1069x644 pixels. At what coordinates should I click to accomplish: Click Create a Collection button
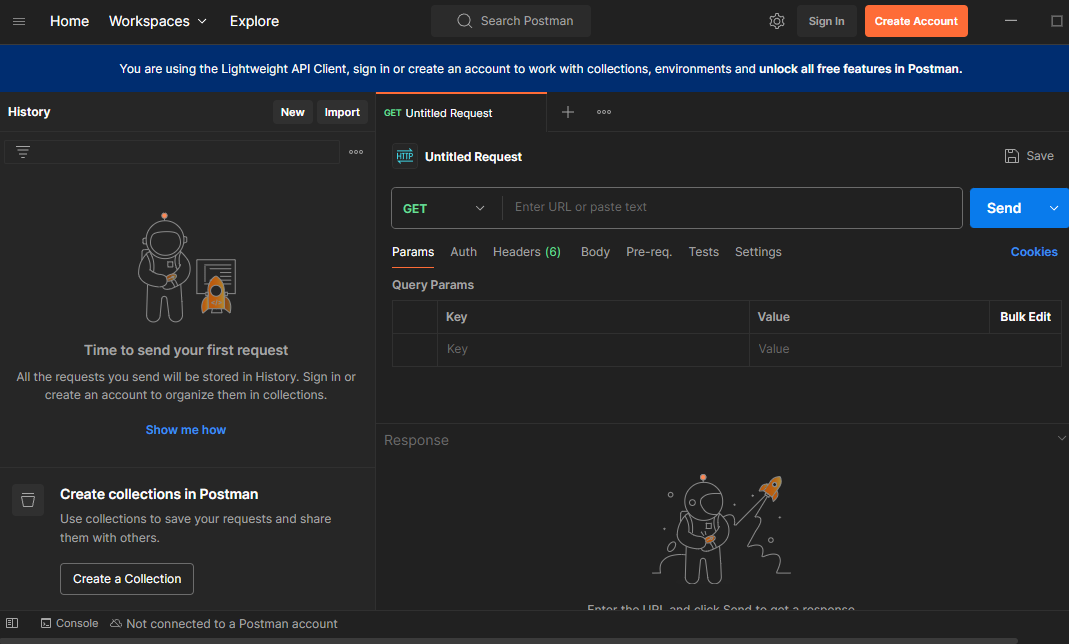tap(127, 579)
